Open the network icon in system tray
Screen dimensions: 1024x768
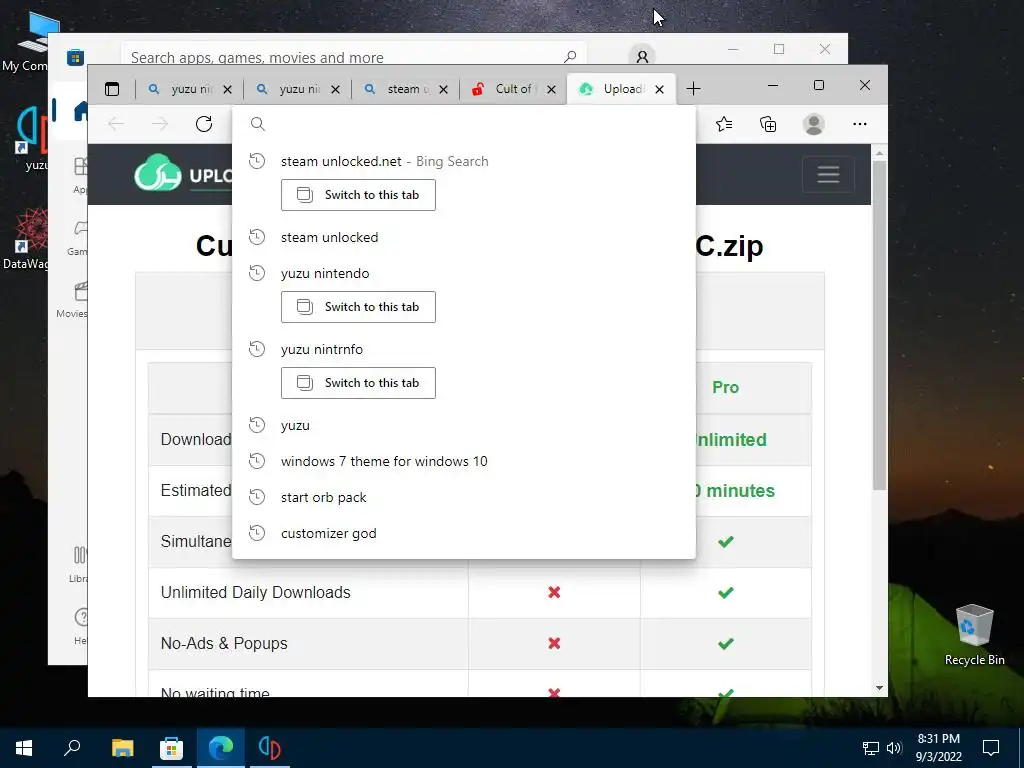pyautogui.click(x=871, y=748)
